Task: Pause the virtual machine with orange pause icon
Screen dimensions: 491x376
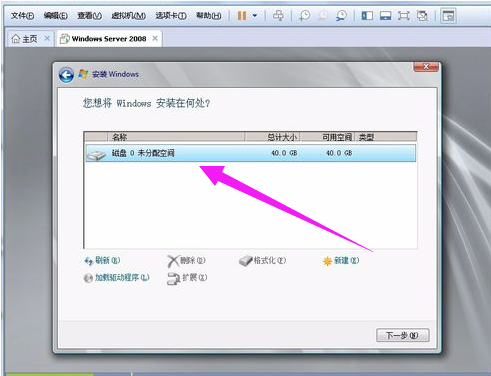Action: pyautogui.click(x=242, y=16)
